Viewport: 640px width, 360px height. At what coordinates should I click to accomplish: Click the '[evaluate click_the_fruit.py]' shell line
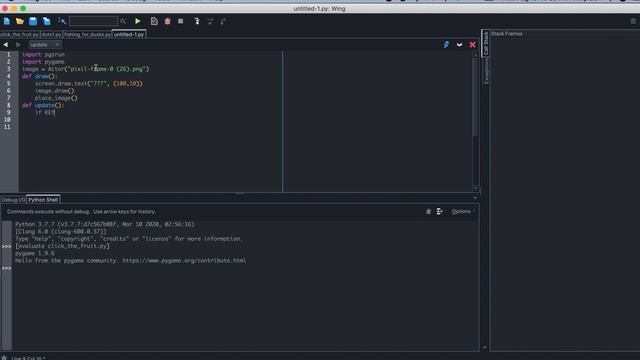(62, 246)
